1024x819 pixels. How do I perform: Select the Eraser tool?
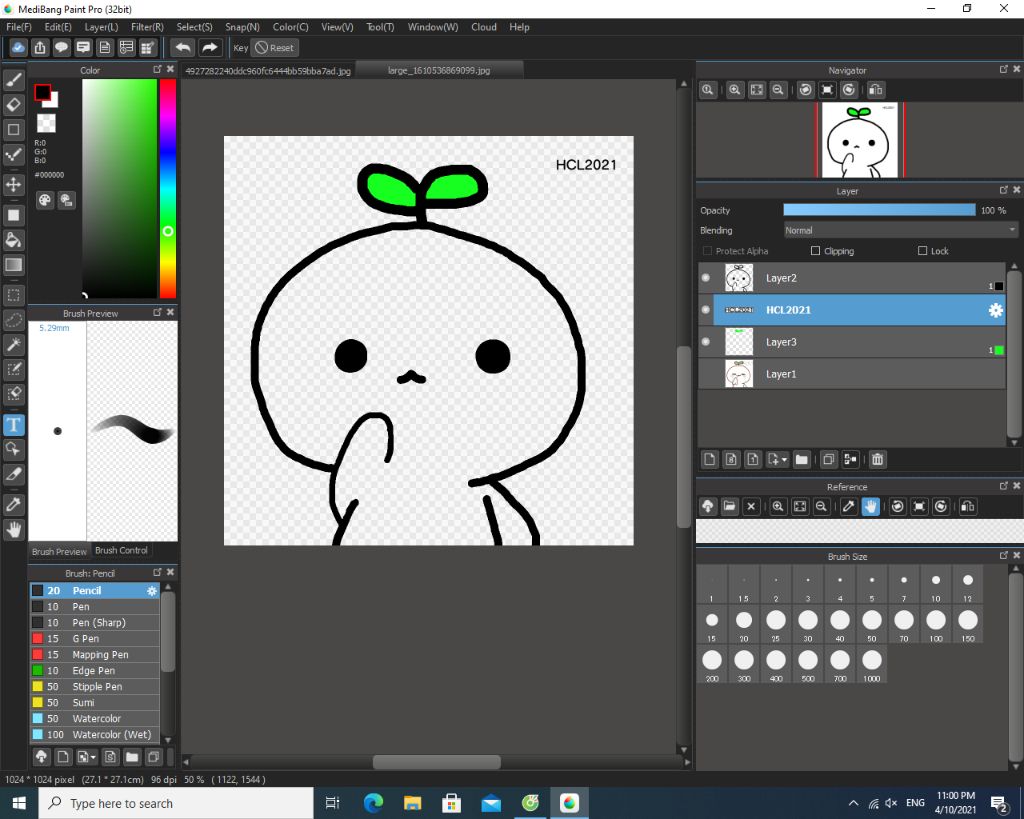(x=14, y=104)
